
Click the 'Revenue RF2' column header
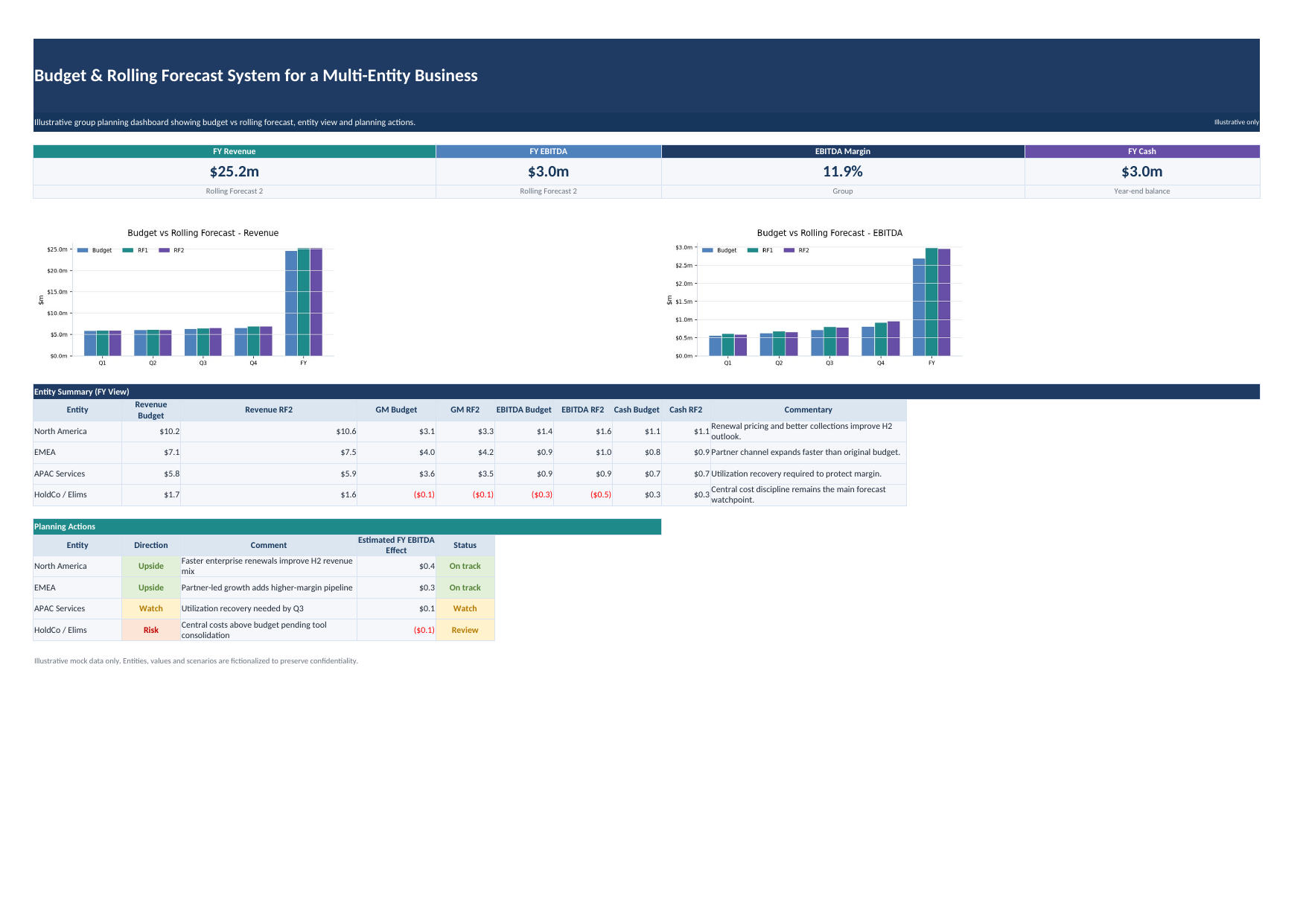click(269, 410)
